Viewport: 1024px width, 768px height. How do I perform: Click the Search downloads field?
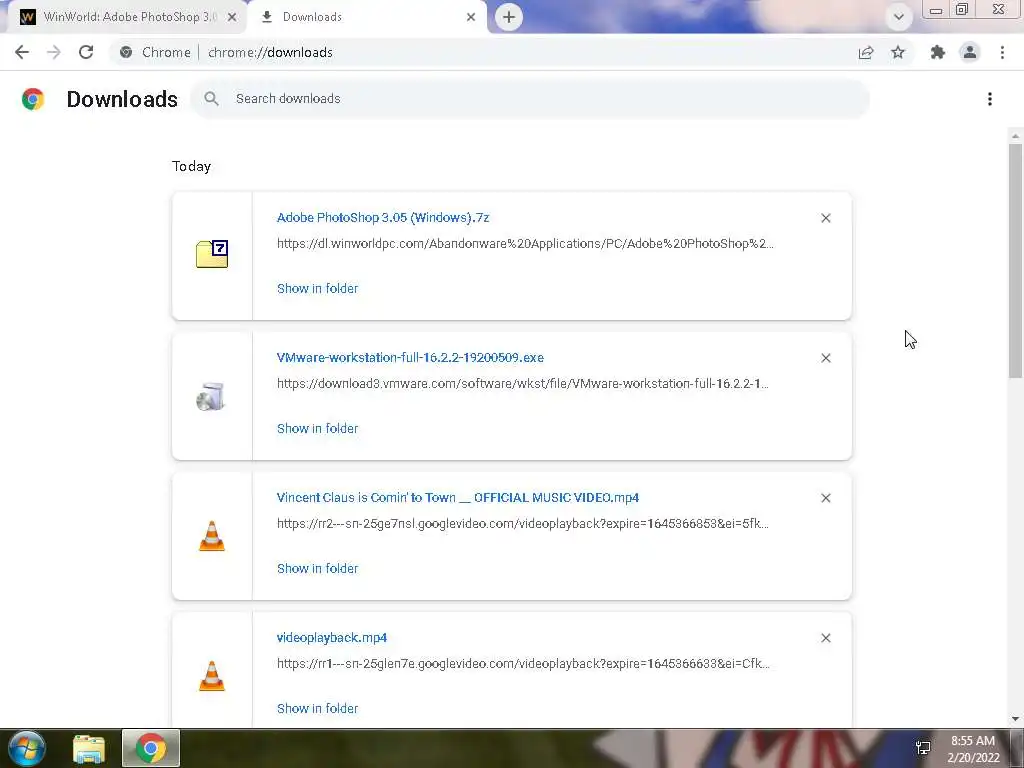coord(530,99)
